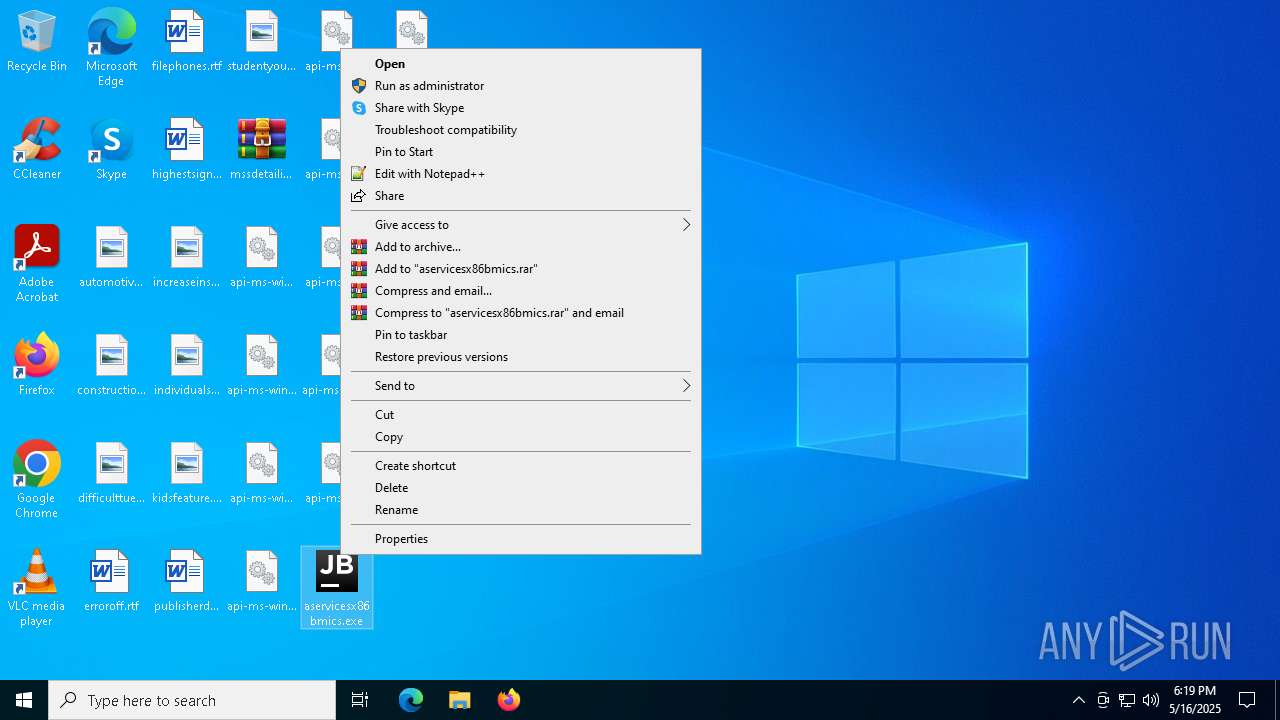The image size is (1280, 720).
Task: Select the Adobe Acrobat desktop shortcut
Action: tap(37, 264)
